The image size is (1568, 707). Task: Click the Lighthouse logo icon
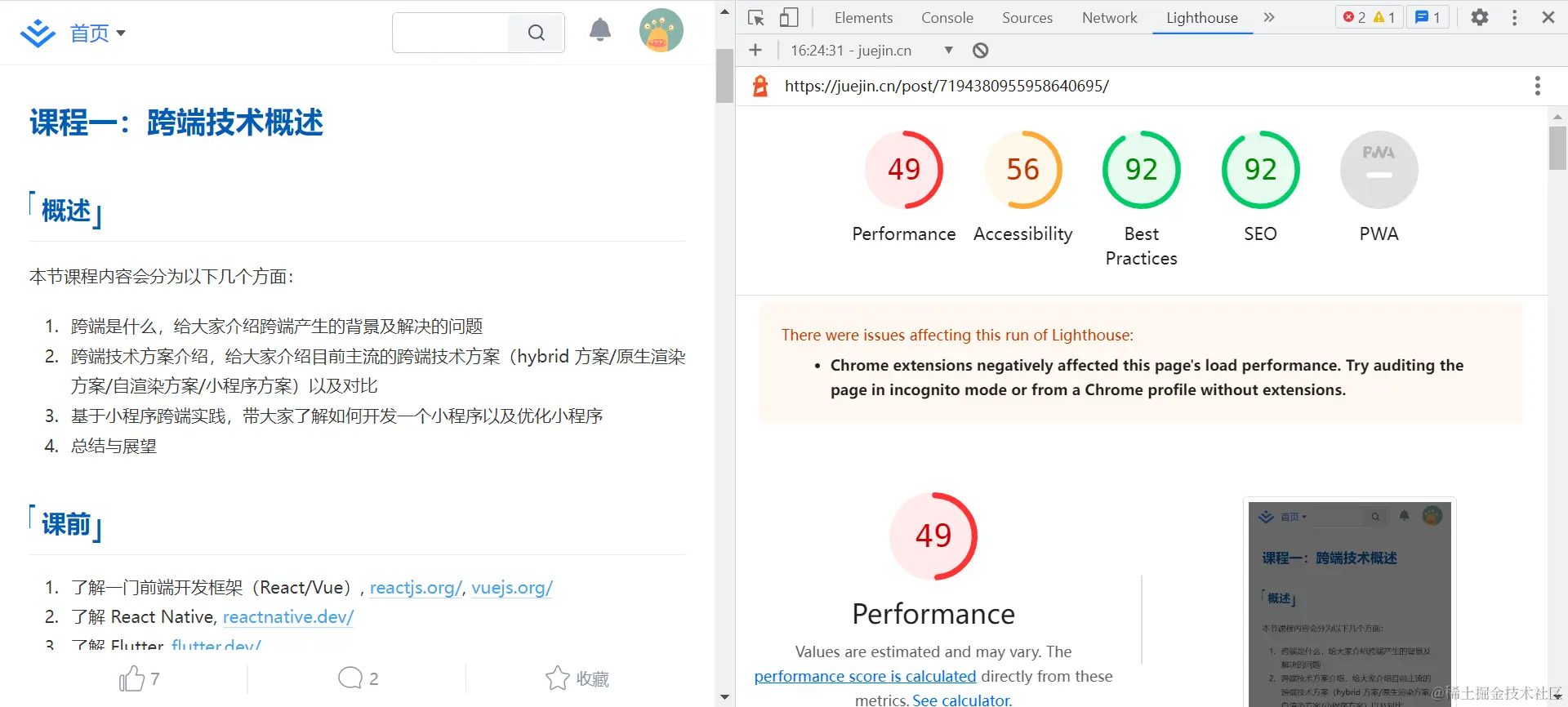760,86
